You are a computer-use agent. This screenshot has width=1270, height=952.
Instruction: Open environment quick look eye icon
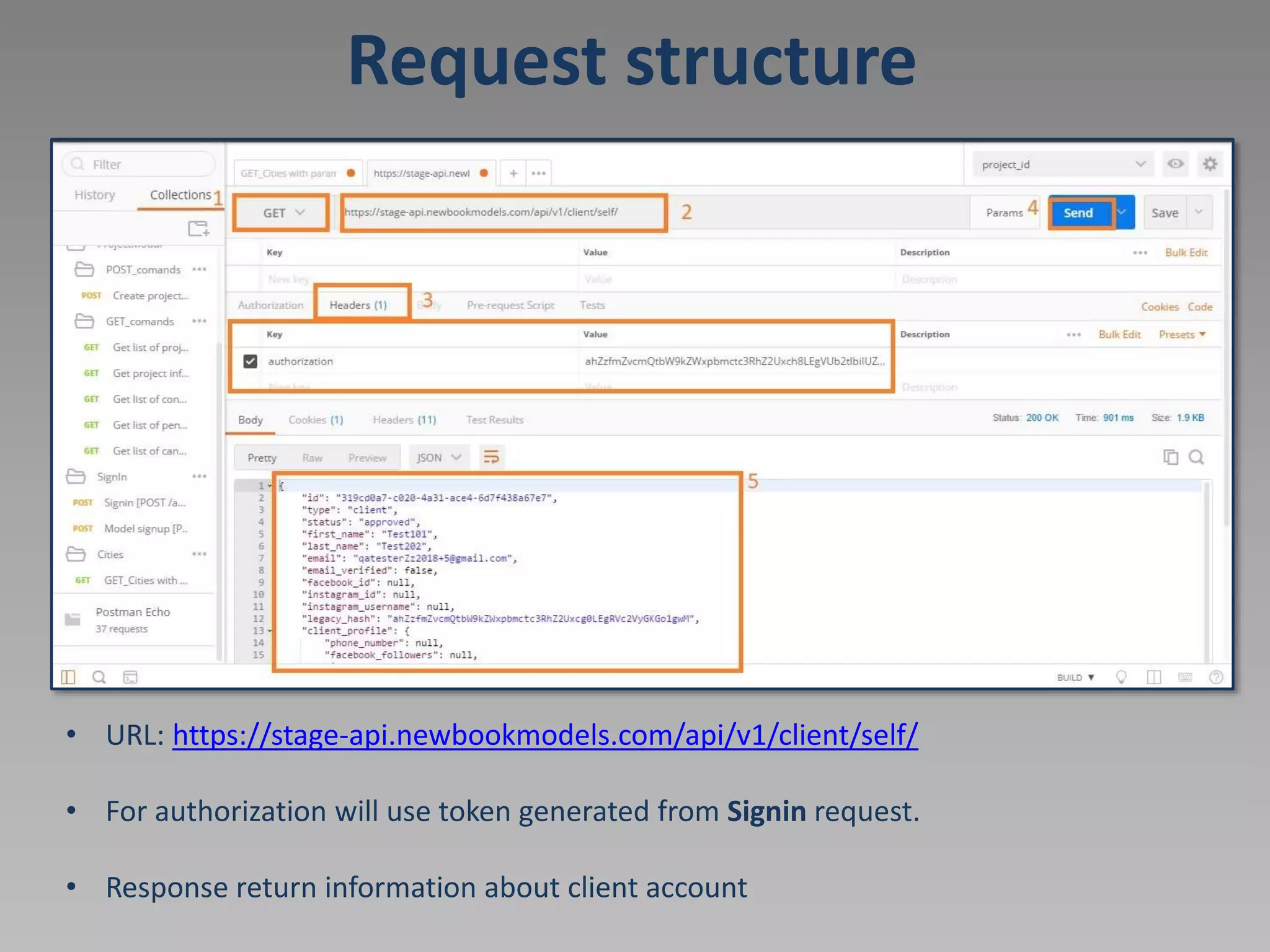tap(1175, 164)
